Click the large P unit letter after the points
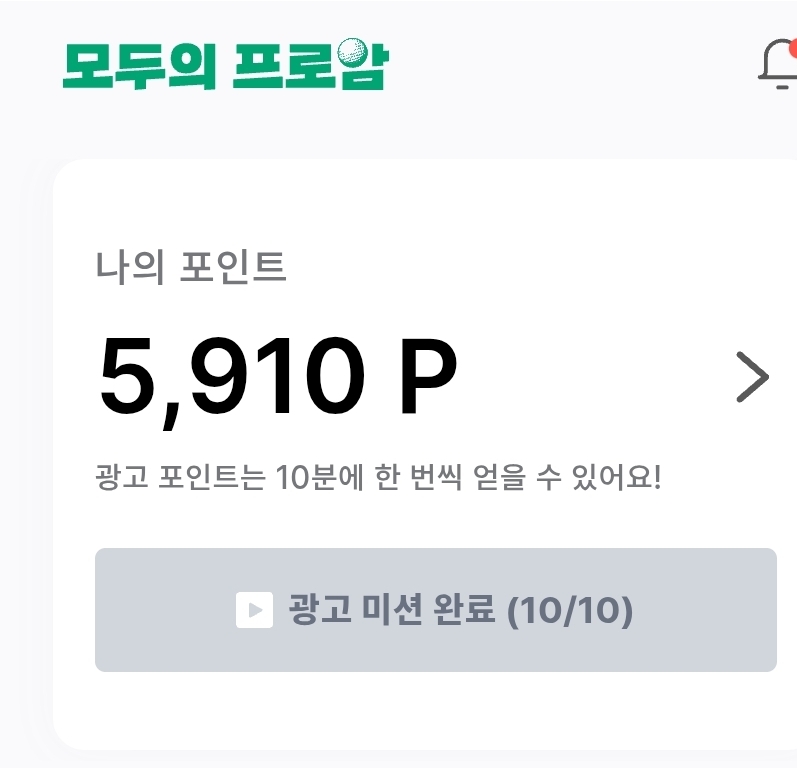The image size is (797, 768). [x=428, y=379]
